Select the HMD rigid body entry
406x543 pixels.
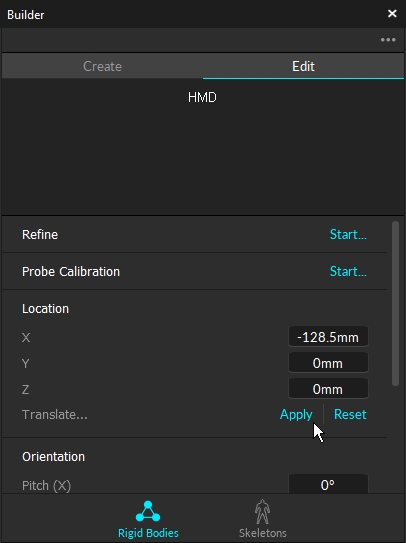tap(202, 97)
